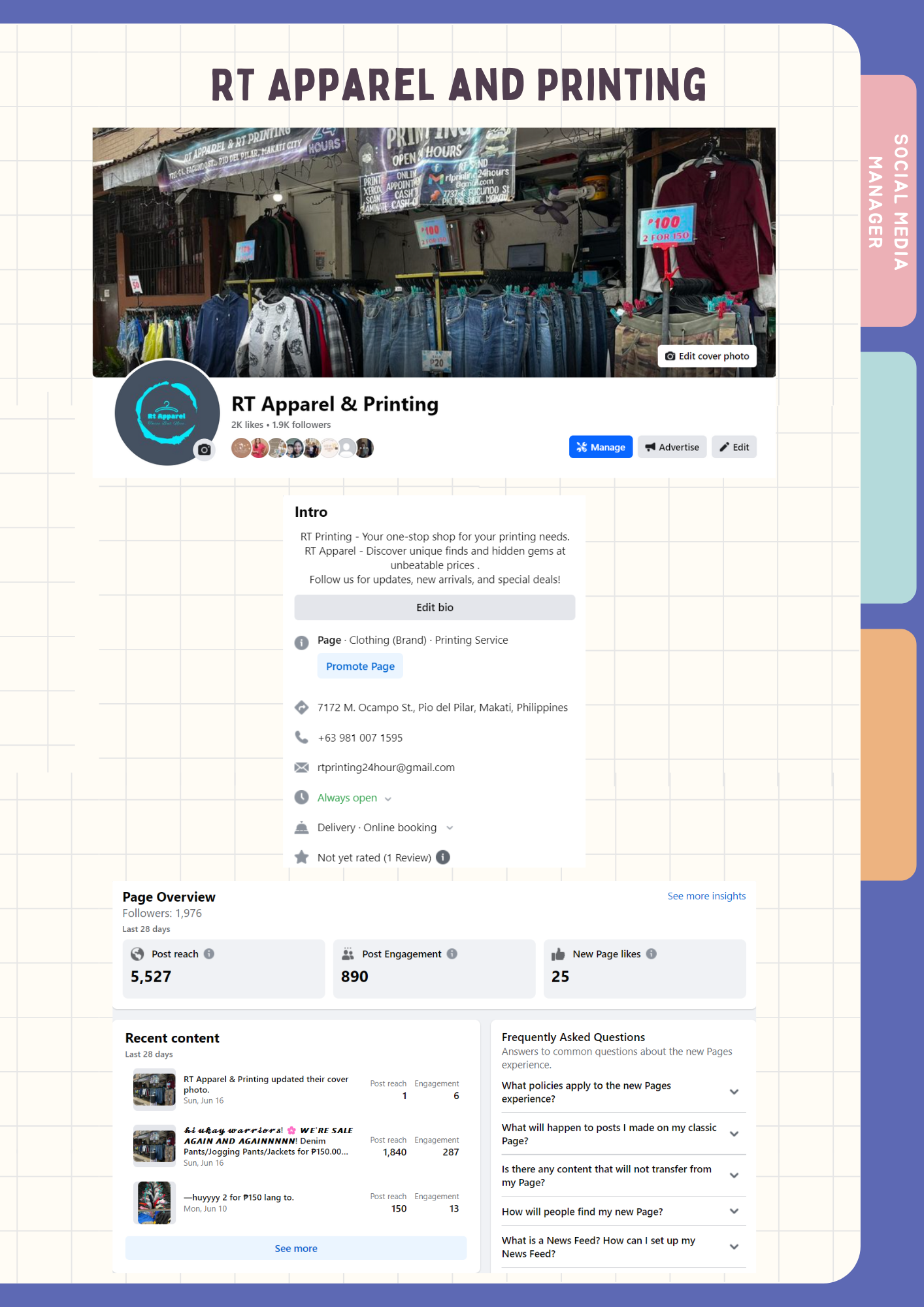Expand the Always open hours dropdown
The width and height of the screenshot is (924, 1307).
[388, 799]
